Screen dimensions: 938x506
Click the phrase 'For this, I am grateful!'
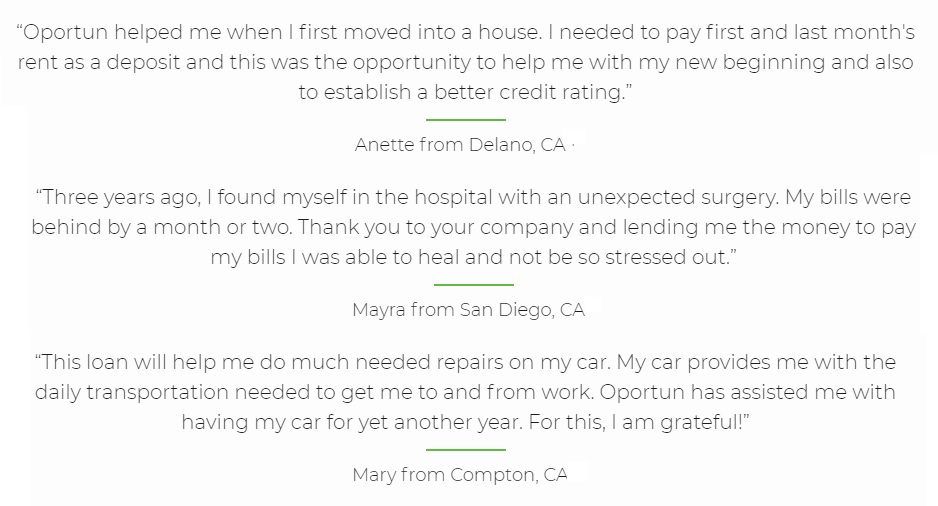click(x=635, y=422)
